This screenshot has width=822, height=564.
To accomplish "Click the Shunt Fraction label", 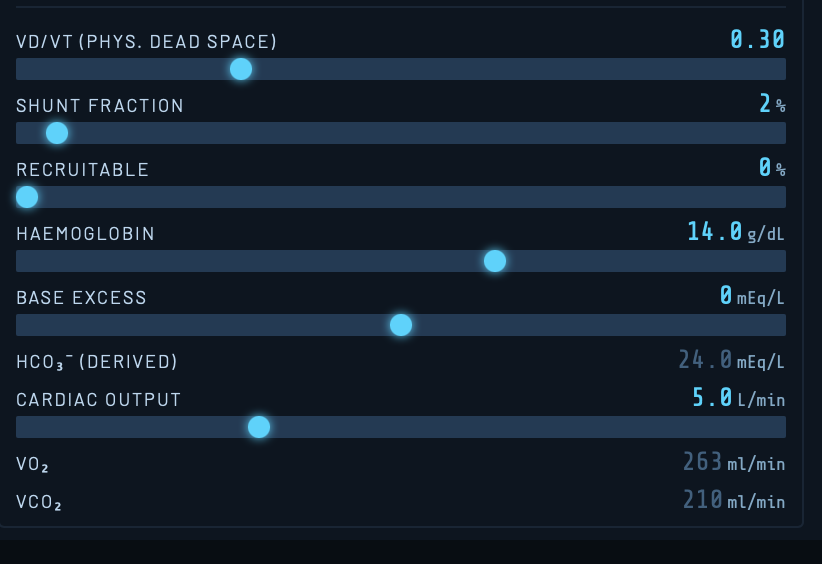I will pos(100,106).
